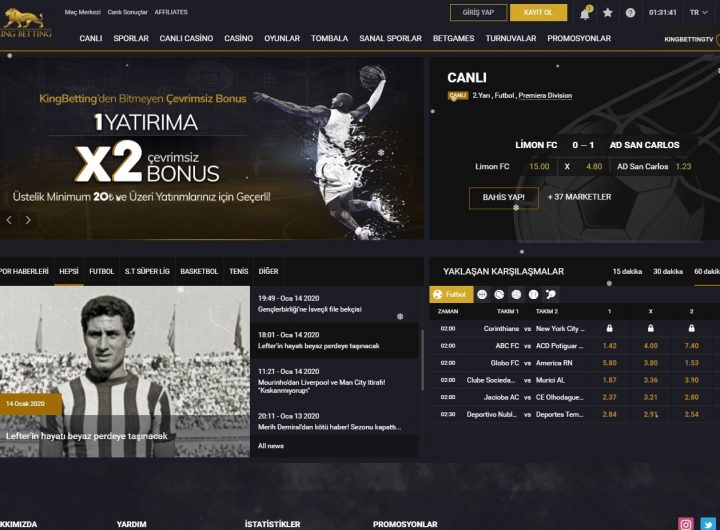Select the volleyball sport filter icon

coord(516,294)
